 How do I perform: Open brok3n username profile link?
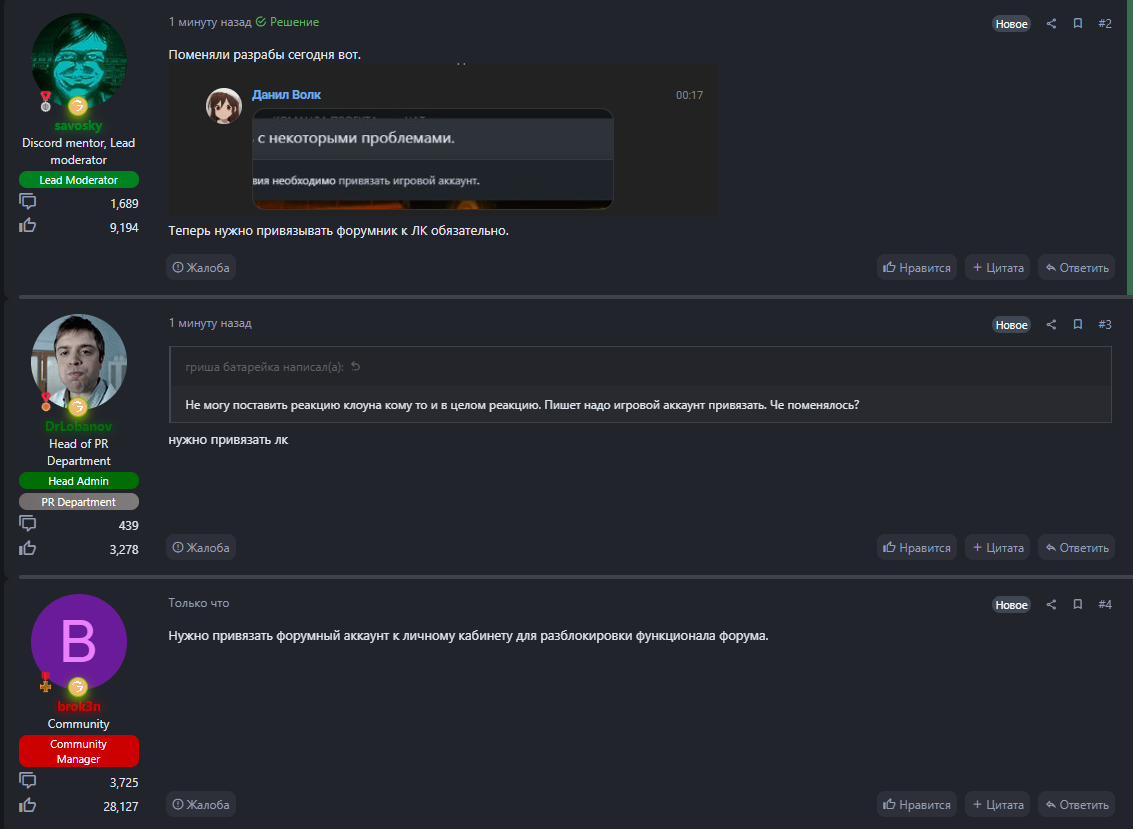(79, 707)
